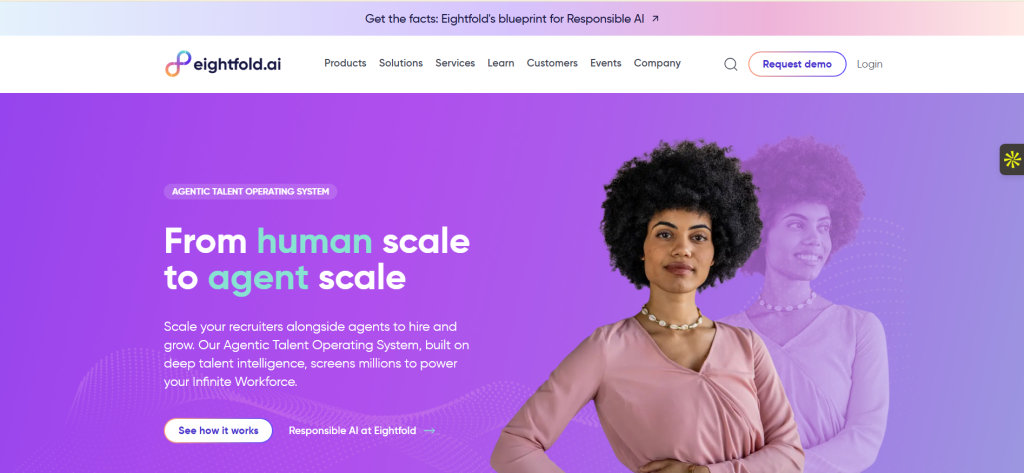This screenshot has width=1024, height=473.
Task: Click the Login link
Action: (869, 64)
